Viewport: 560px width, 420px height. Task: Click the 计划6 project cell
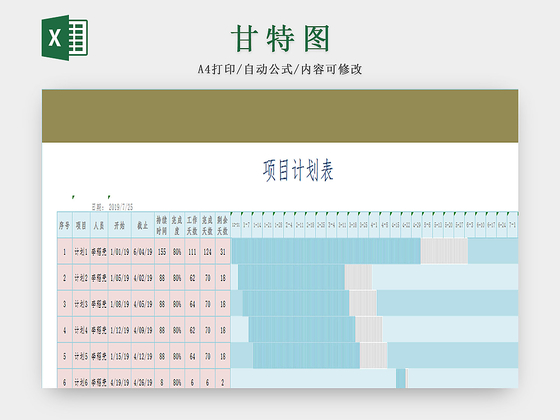click(81, 379)
